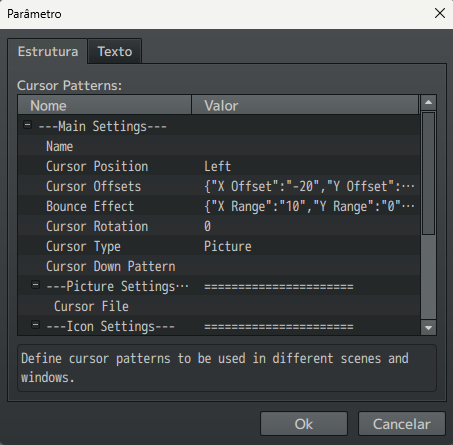
Task: Select the Cursor Type row
Action: click(x=219, y=246)
